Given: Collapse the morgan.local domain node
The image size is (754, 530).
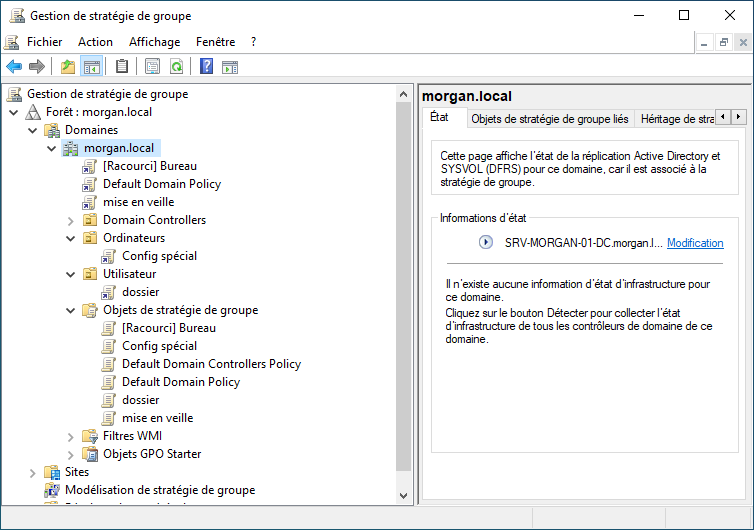Looking at the screenshot, I should (x=52, y=148).
